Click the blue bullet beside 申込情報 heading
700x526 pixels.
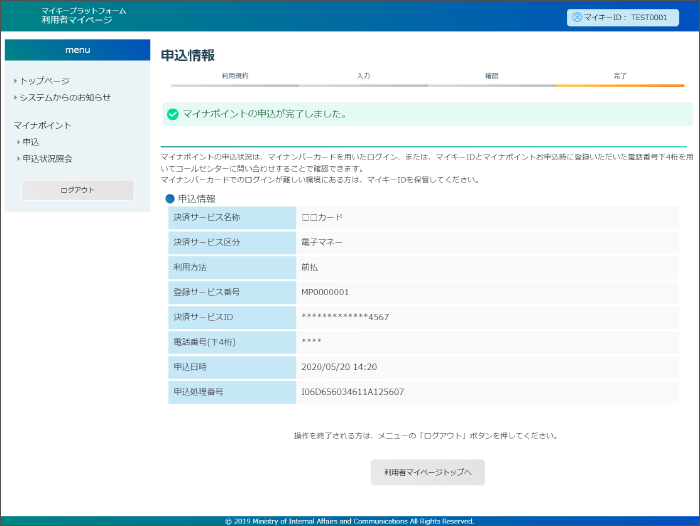pyautogui.click(x=170, y=199)
